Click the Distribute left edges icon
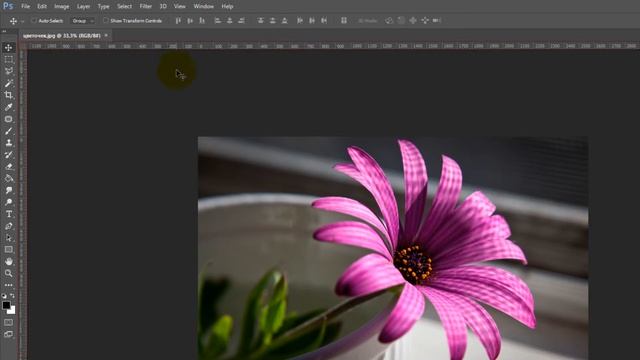 pyautogui.click(x=300, y=20)
